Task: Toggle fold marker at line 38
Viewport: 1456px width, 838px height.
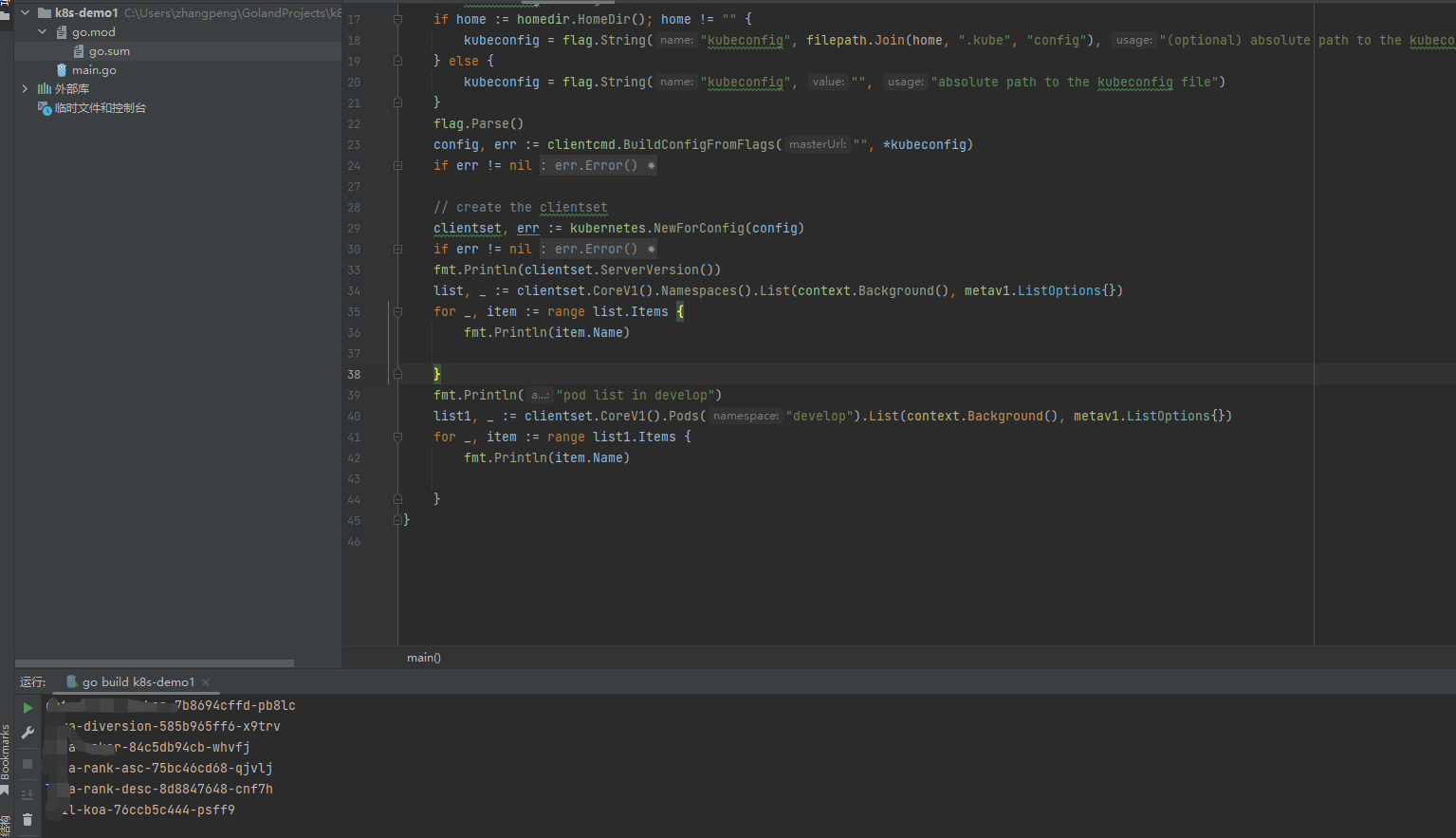Action: coord(397,374)
